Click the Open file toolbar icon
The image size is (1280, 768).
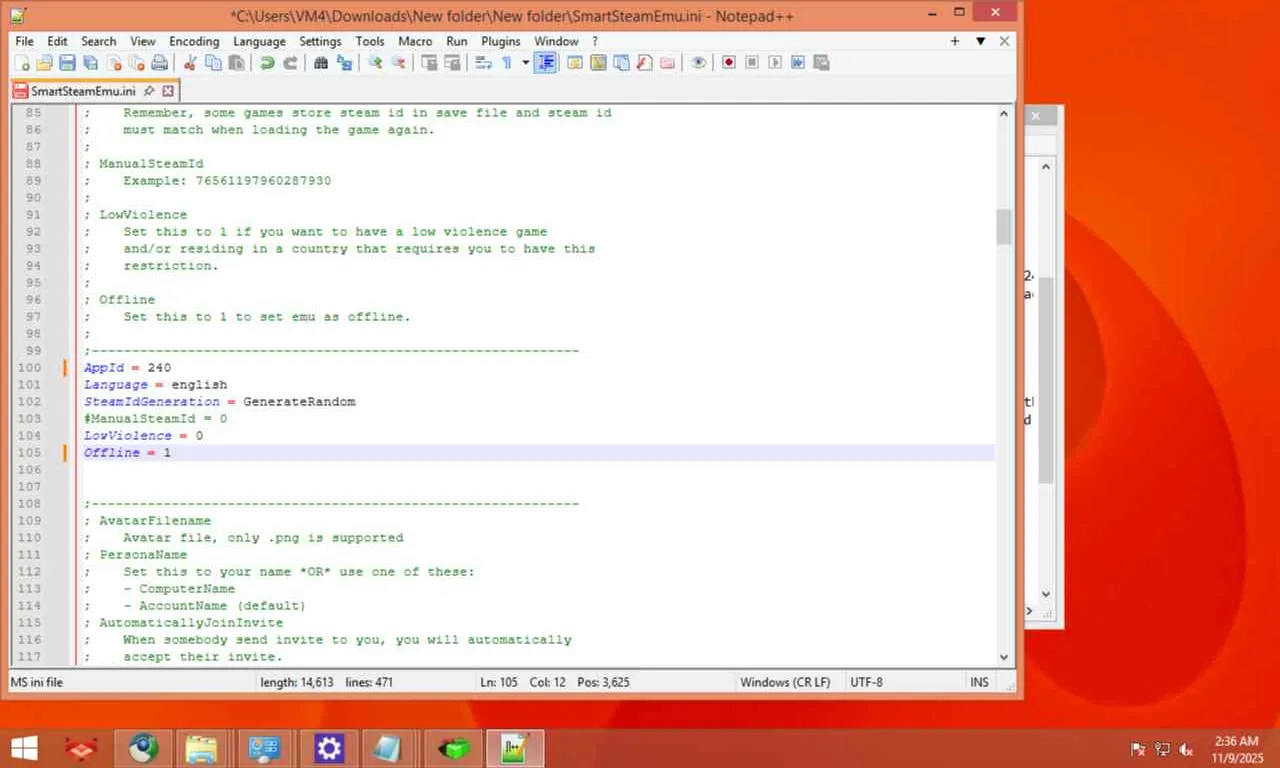click(x=44, y=63)
